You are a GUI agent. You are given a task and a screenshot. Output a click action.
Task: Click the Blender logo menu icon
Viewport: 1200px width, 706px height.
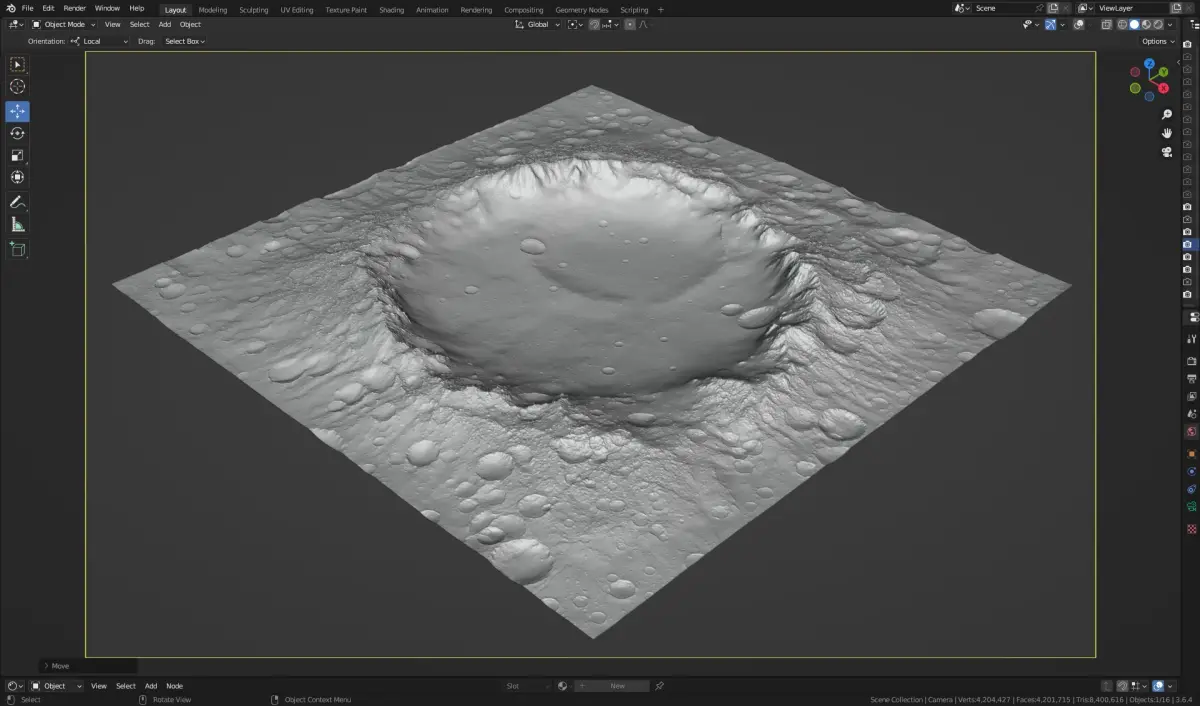[x=10, y=8]
